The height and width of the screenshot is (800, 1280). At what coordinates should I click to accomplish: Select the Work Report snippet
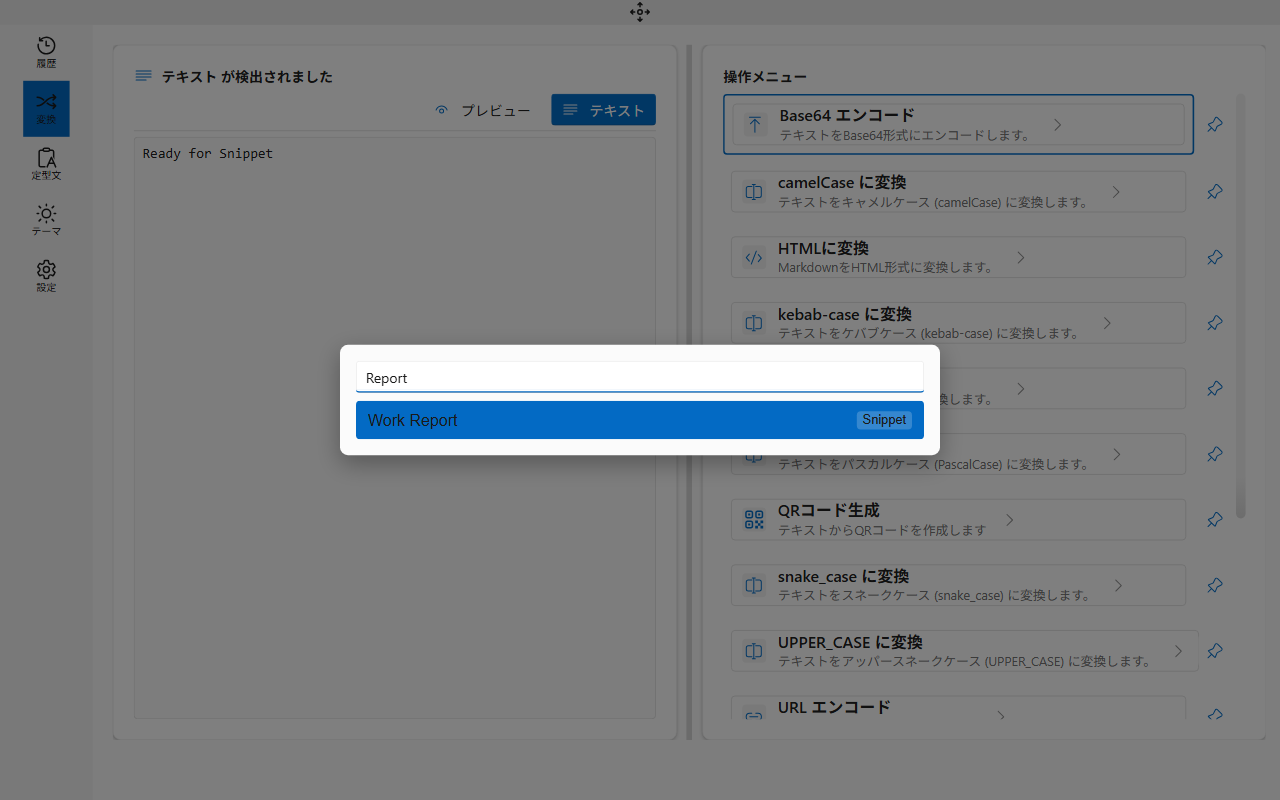(x=640, y=419)
